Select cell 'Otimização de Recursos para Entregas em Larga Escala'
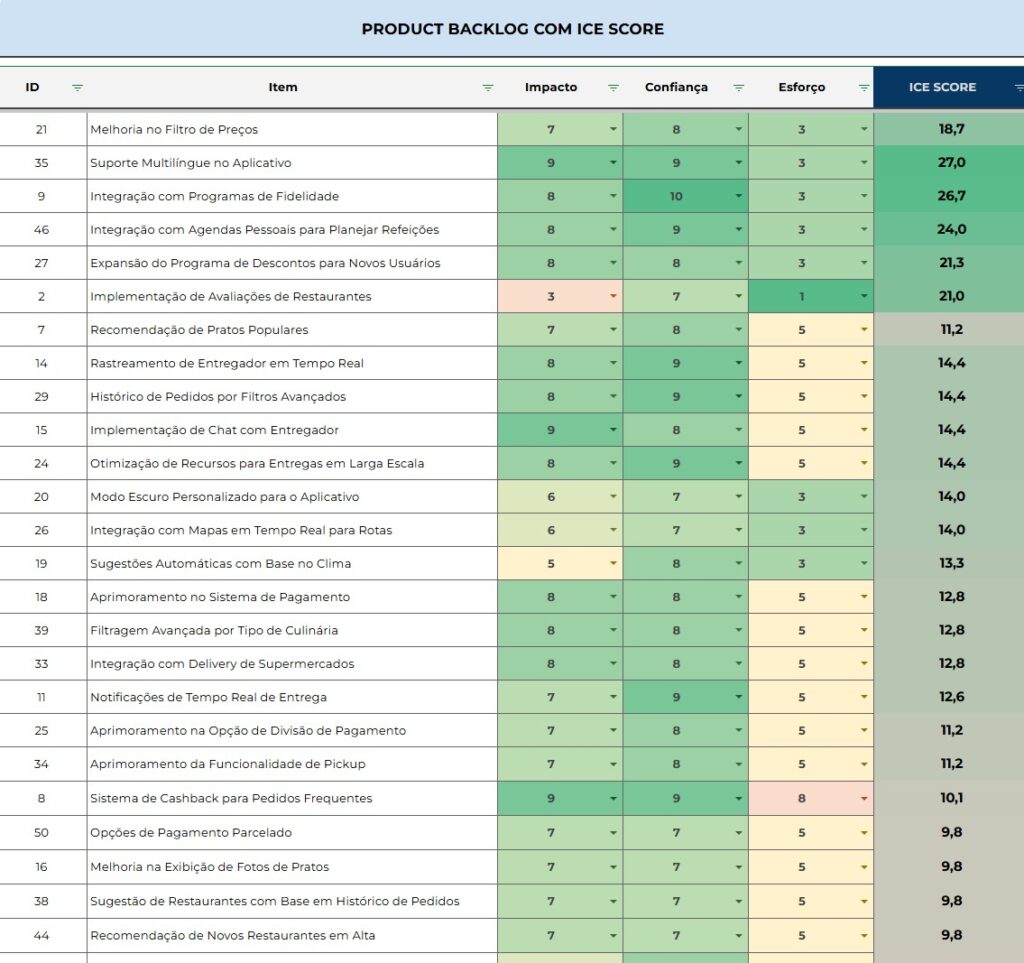 click(x=292, y=464)
